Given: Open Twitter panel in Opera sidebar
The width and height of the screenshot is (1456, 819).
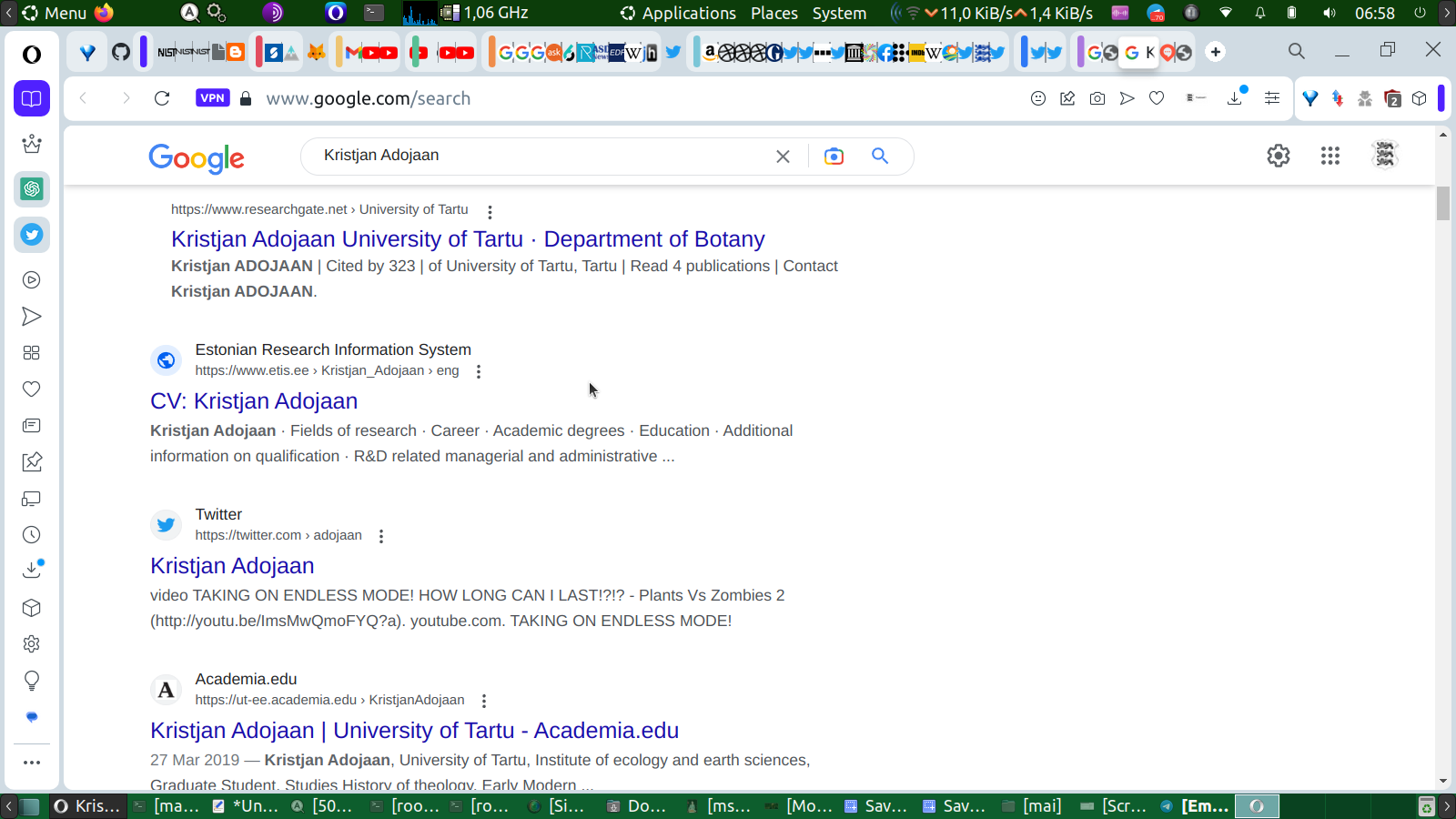Looking at the screenshot, I should [x=32, y=235].
